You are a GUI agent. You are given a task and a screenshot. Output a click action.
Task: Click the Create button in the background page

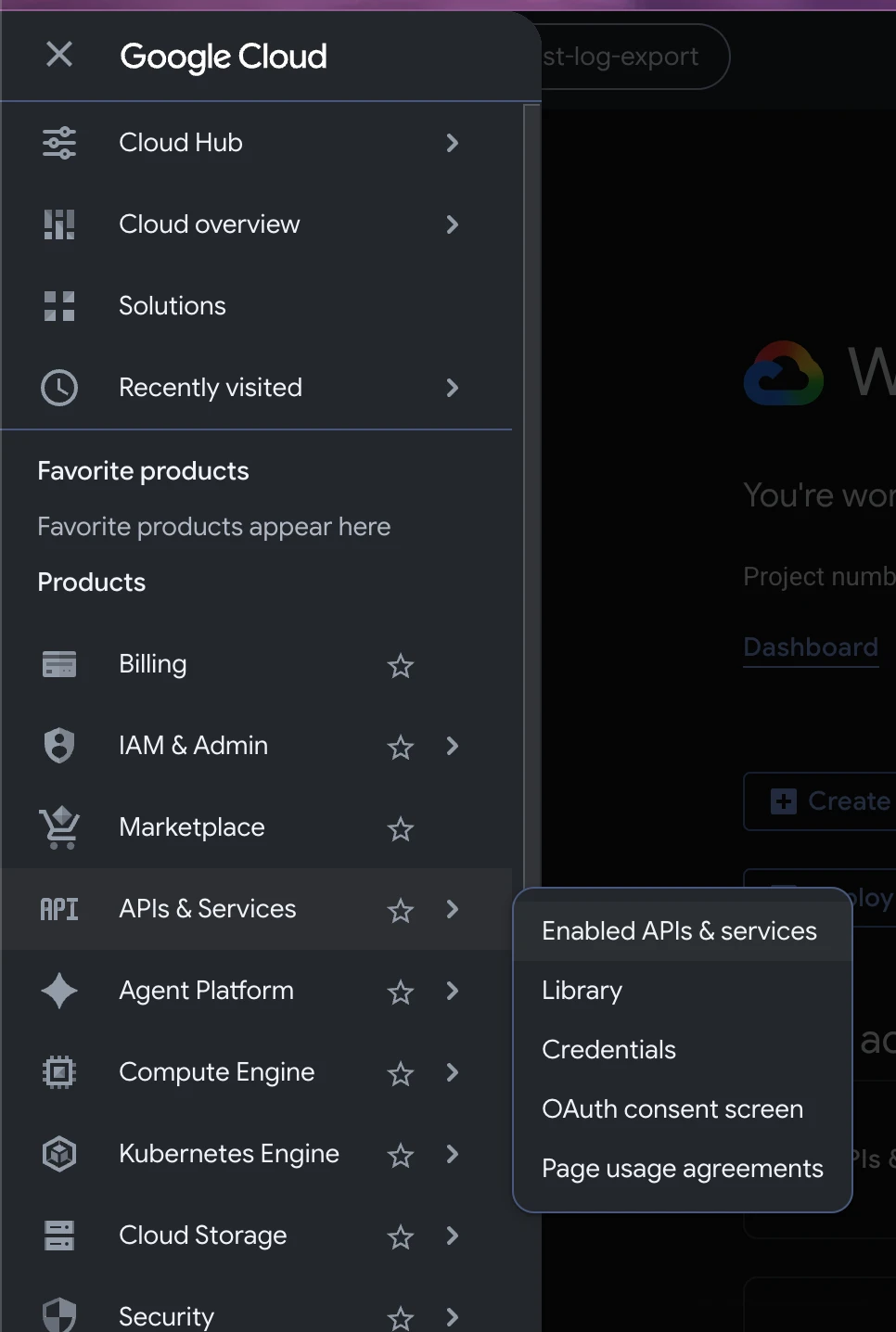click(821, 801)
